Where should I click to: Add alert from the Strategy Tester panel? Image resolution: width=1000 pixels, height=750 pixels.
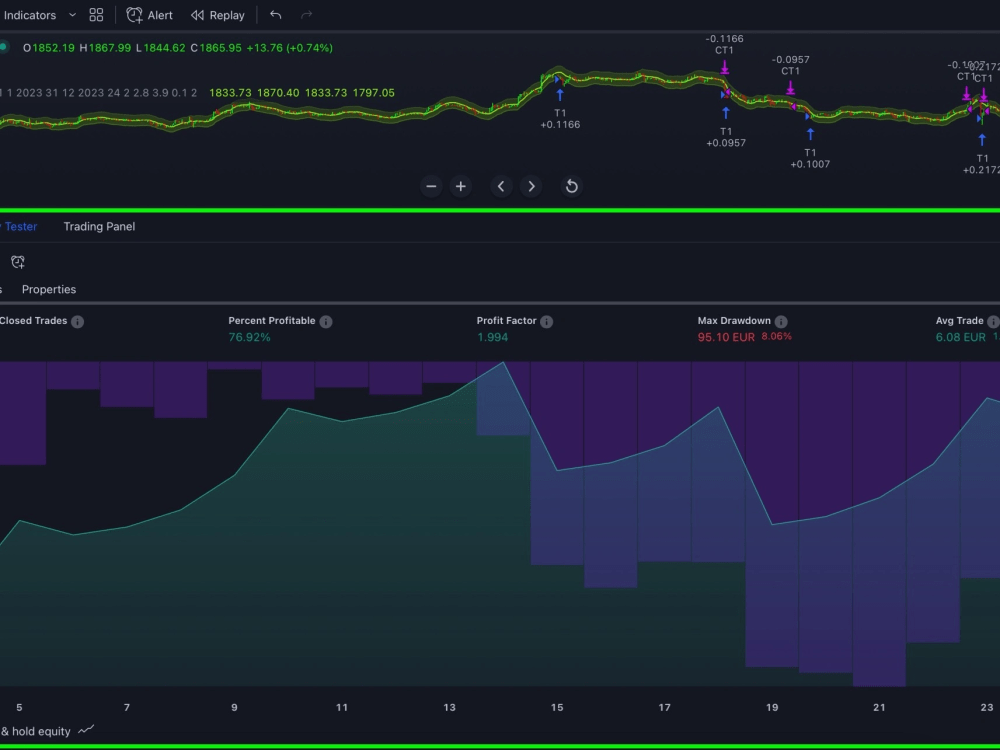coord(17,261)
